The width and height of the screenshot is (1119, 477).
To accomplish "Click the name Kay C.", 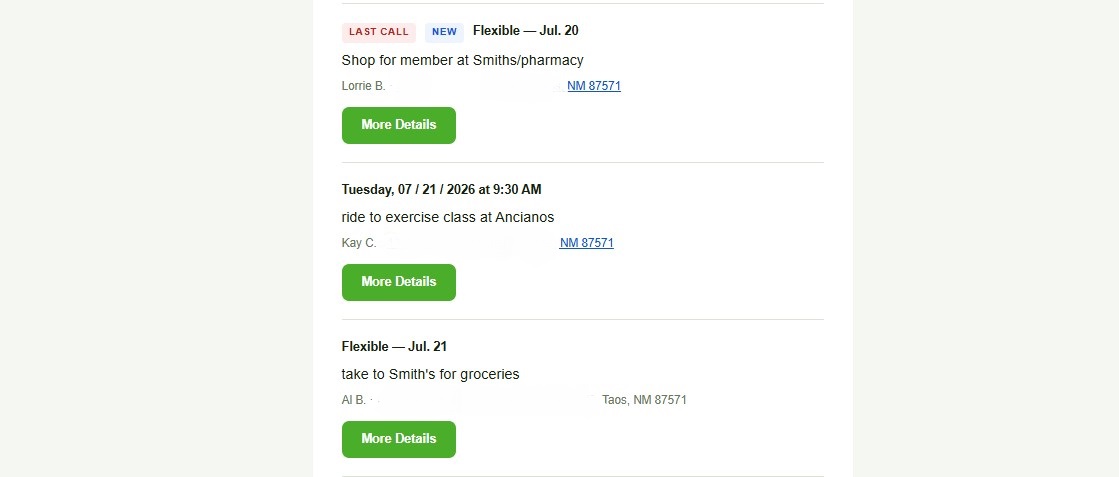I will pos(358,243).
